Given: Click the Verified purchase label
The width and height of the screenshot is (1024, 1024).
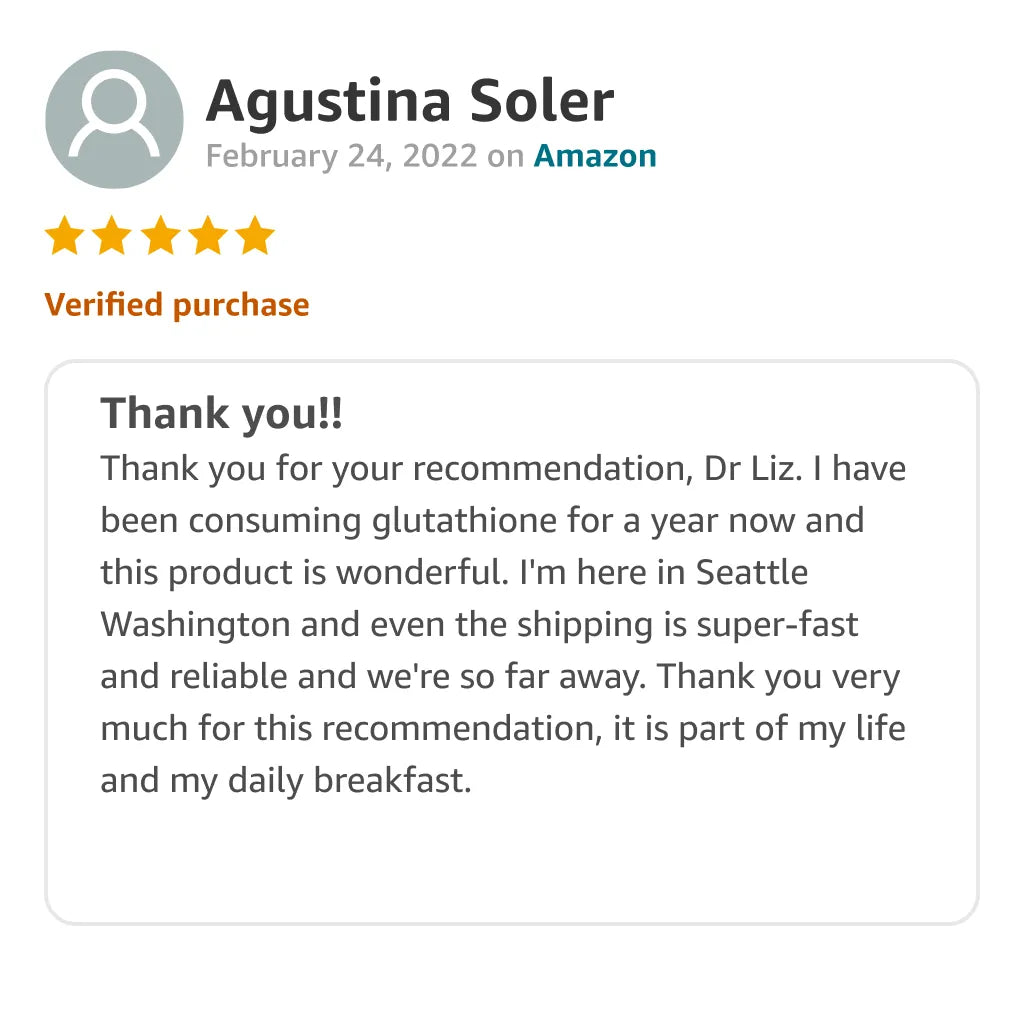Looking at the screenshot, I should tap(177, 305).
